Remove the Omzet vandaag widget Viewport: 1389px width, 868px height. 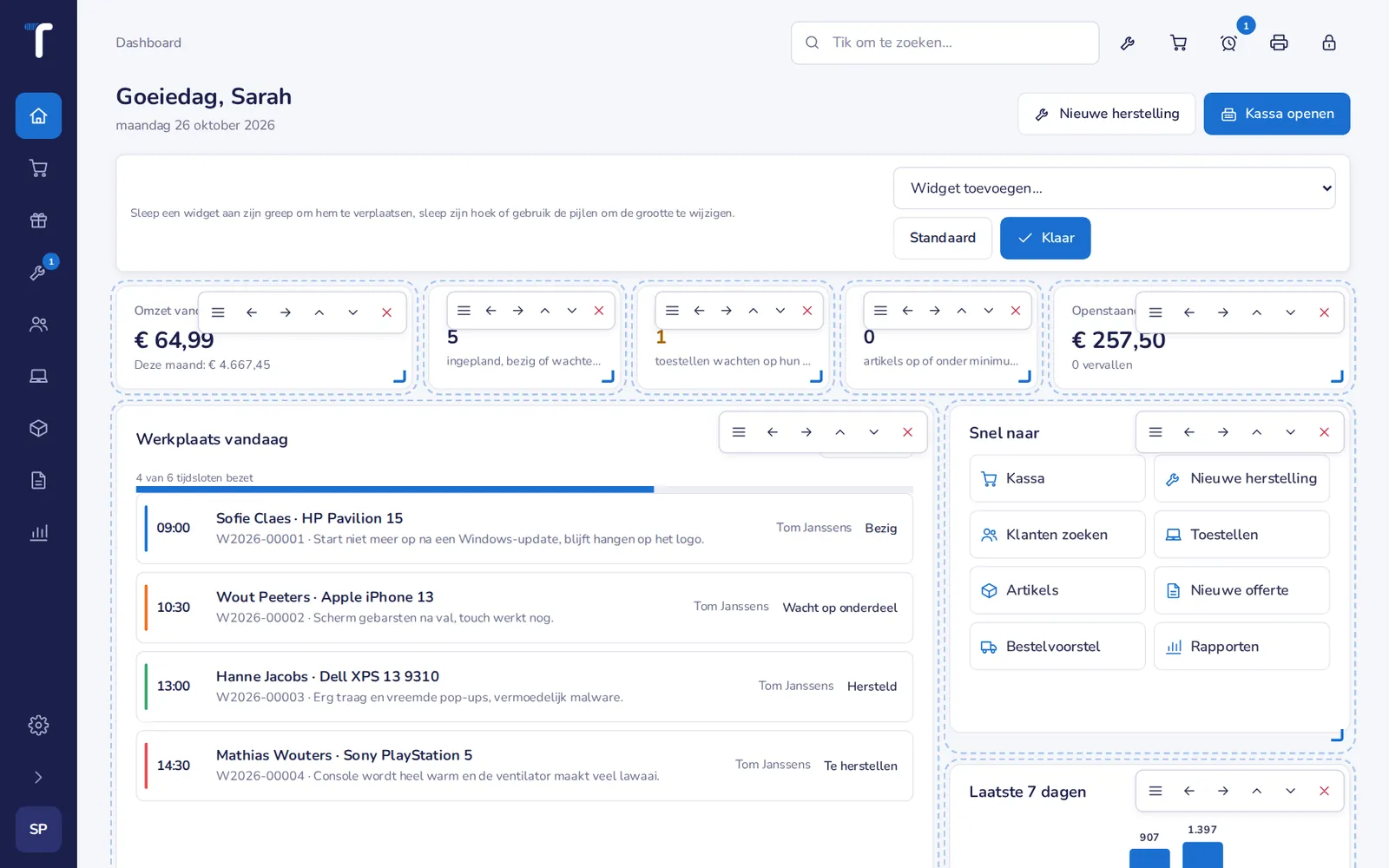pyautogui.click(x=387, y=312)
